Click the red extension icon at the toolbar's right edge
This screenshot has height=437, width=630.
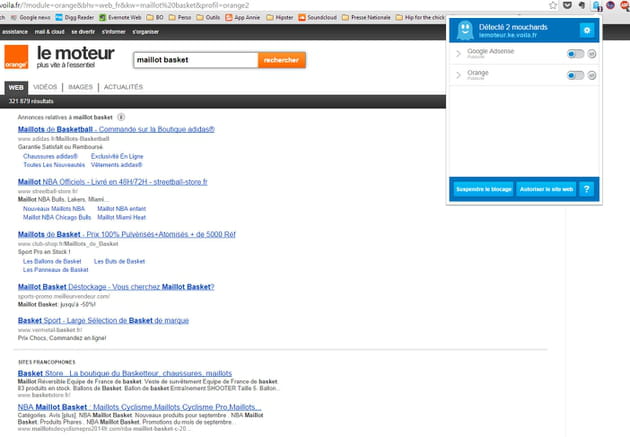(x=625, y=5)
